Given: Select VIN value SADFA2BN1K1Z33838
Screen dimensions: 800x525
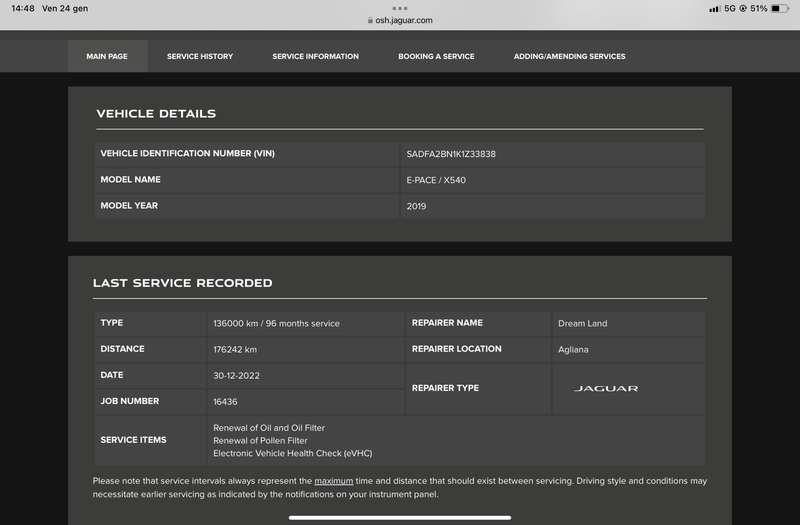Looking at the screenshot, I should tap(451, 154).
